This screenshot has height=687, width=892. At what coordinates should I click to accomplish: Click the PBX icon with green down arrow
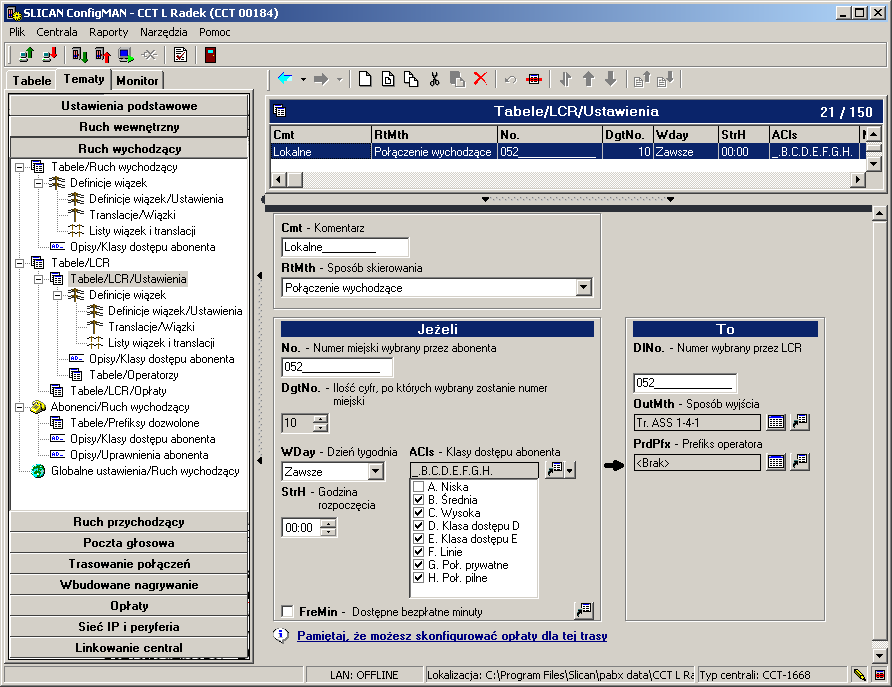point(80,55)
